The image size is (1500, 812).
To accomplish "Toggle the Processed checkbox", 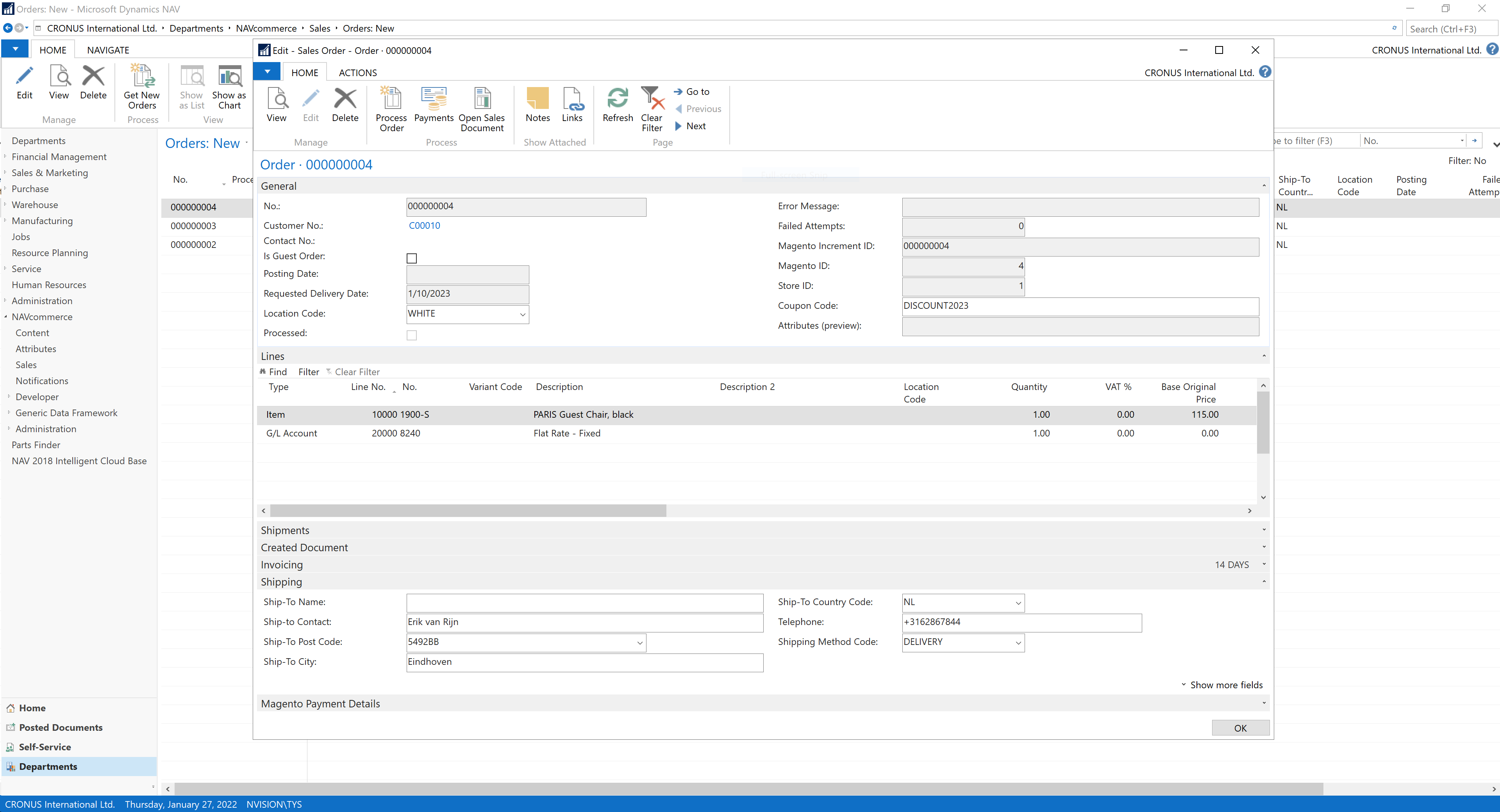I will [412, 335].
